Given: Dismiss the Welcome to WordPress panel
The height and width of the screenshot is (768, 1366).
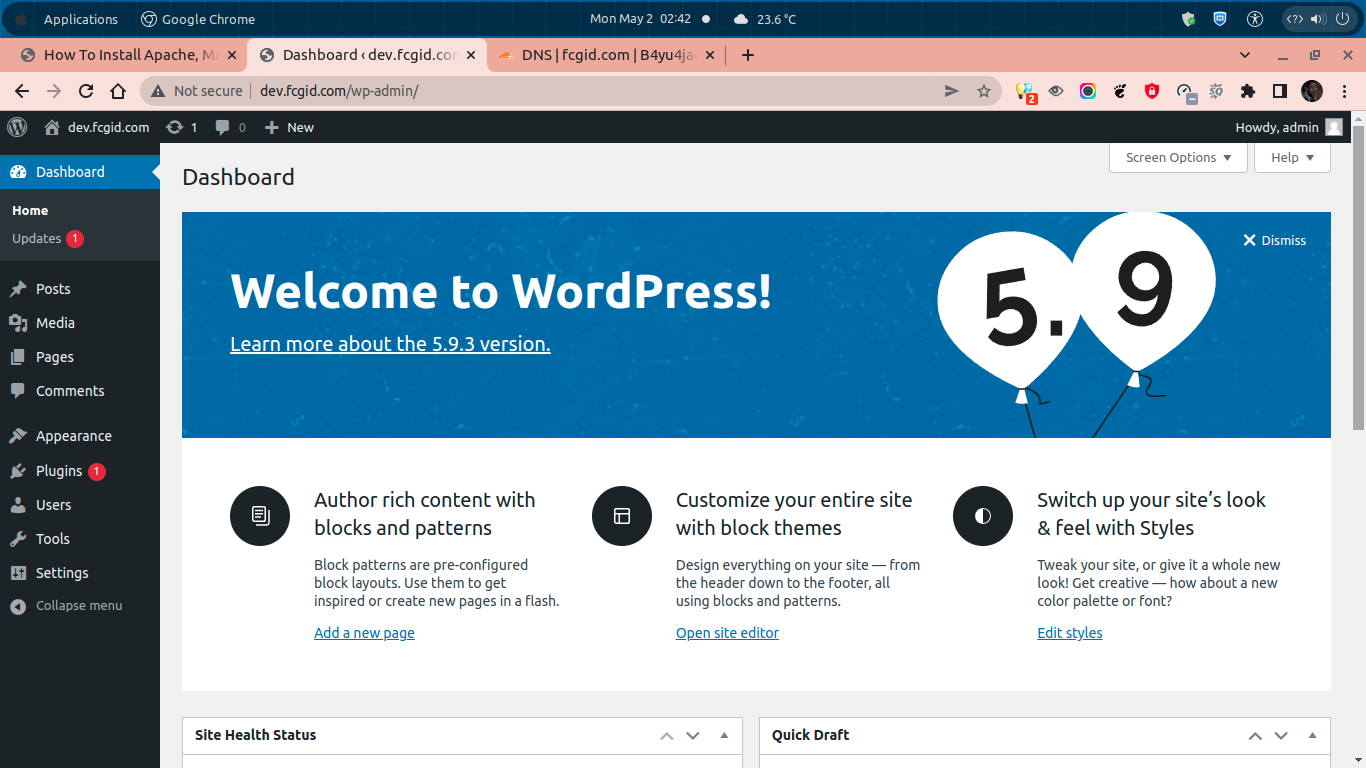Looking at the screenshot, I should 1274,240.
